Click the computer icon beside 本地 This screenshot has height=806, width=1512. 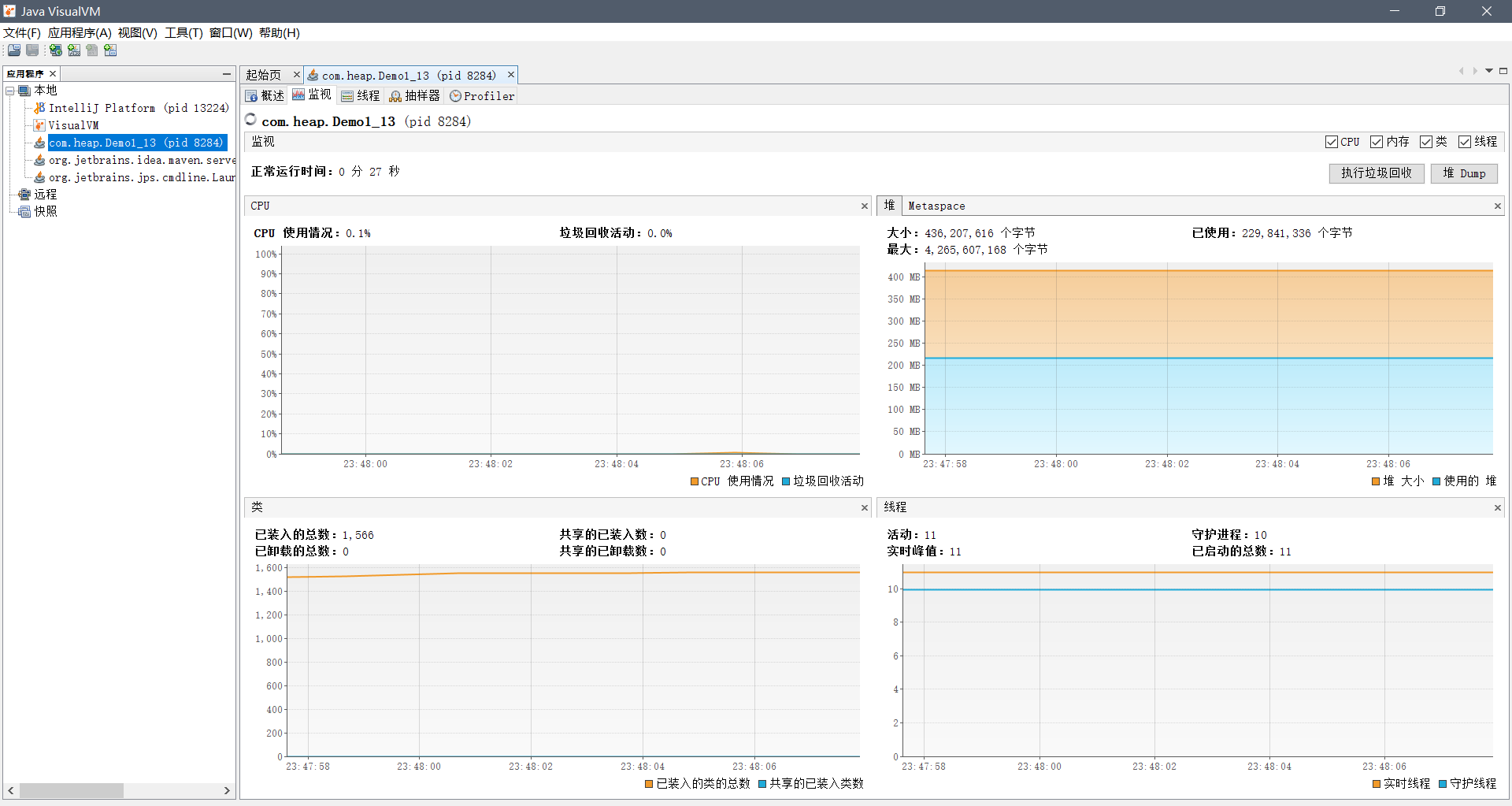pyautogui.click(x=24, y=91)
